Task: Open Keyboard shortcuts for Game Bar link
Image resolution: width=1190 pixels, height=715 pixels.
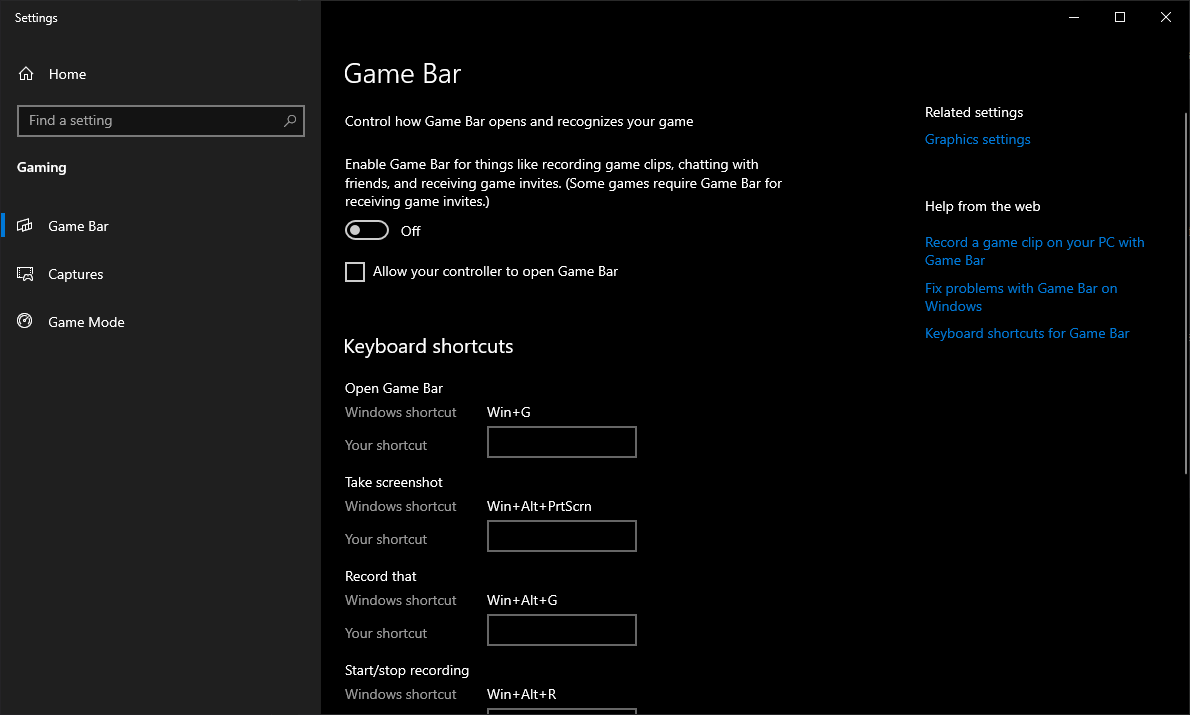Action: coord(1026,333)
